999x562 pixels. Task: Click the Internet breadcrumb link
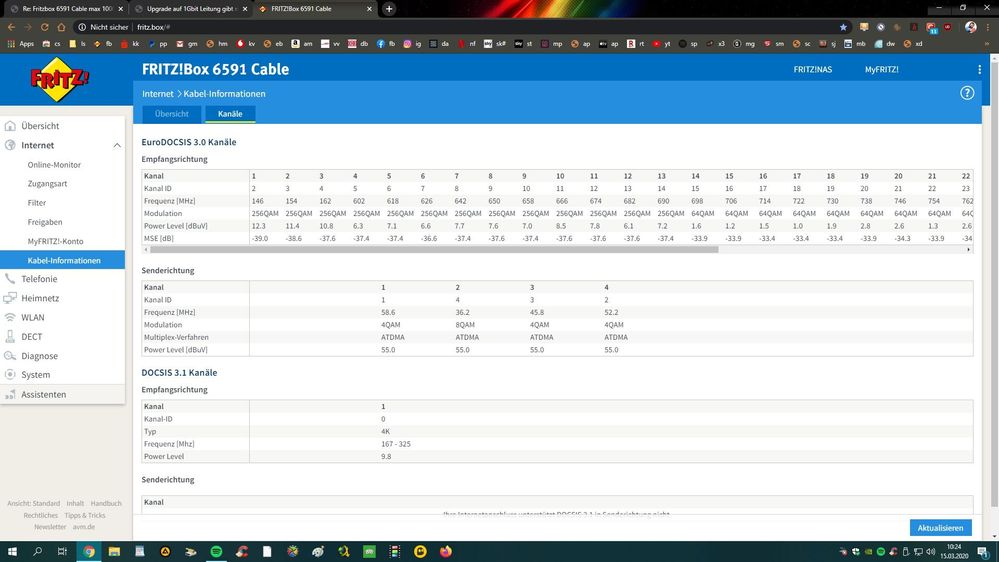pyautogui.click(x=157, y=94)
